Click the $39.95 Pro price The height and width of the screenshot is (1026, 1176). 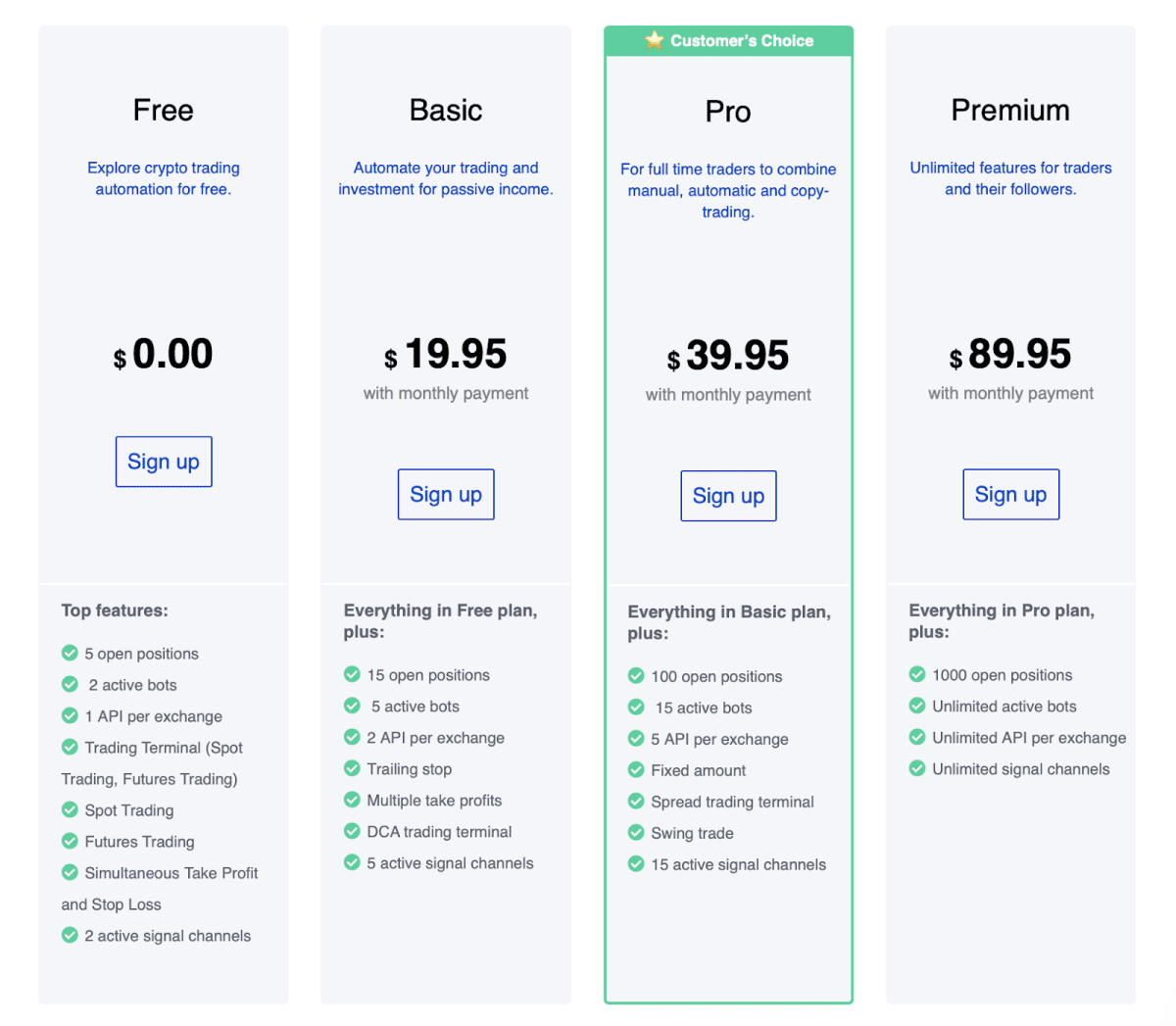(728, 356)
